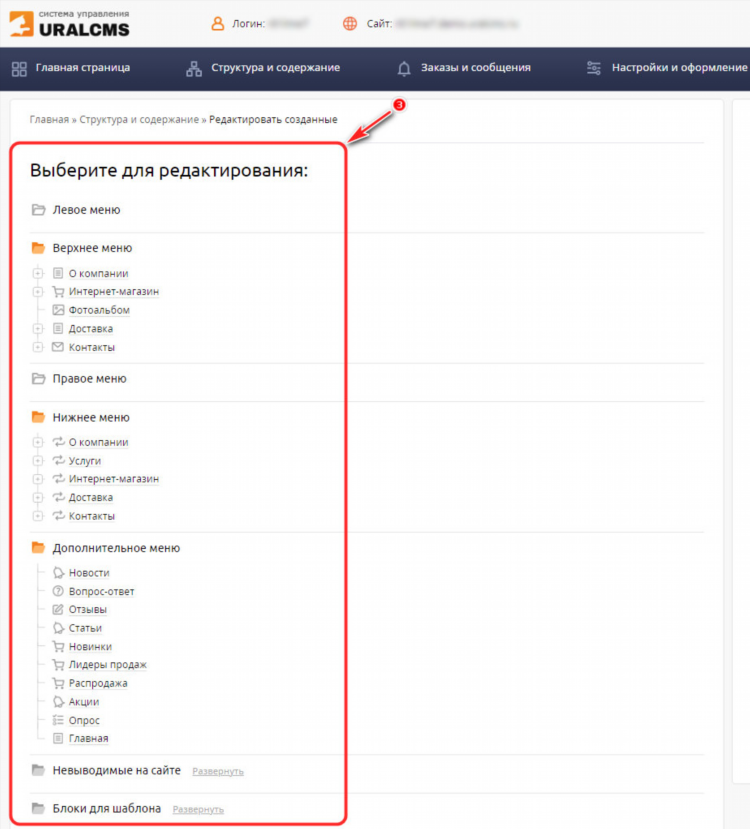Click the Блоки для шаблона folder icon
The image size is (750, 829).
coord(38,808)
